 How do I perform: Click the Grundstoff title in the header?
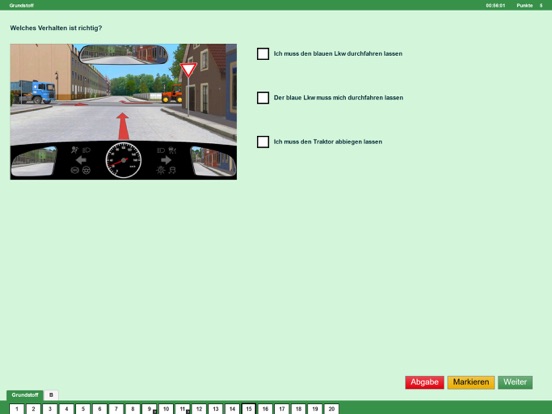21,6
